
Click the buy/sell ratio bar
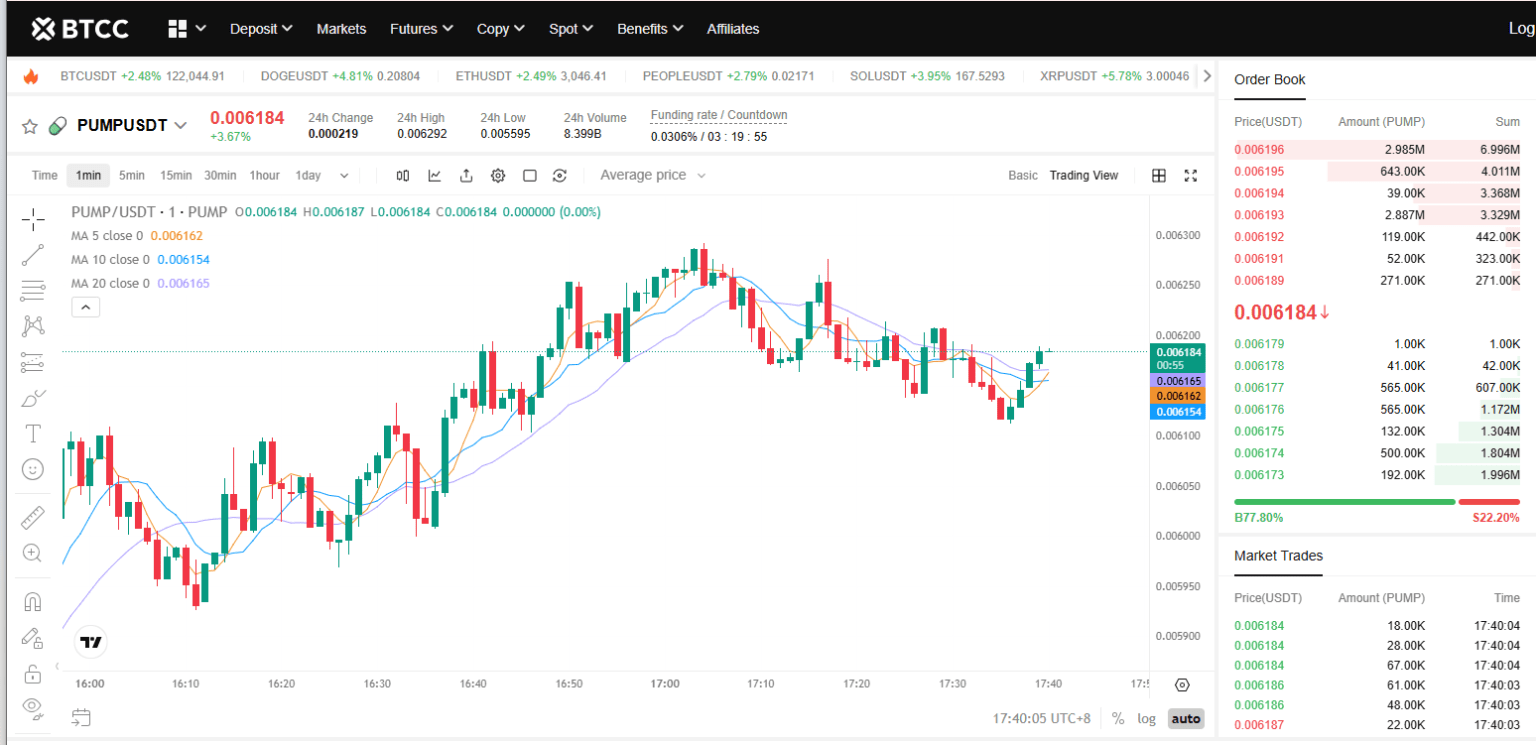coord(1376,501)
